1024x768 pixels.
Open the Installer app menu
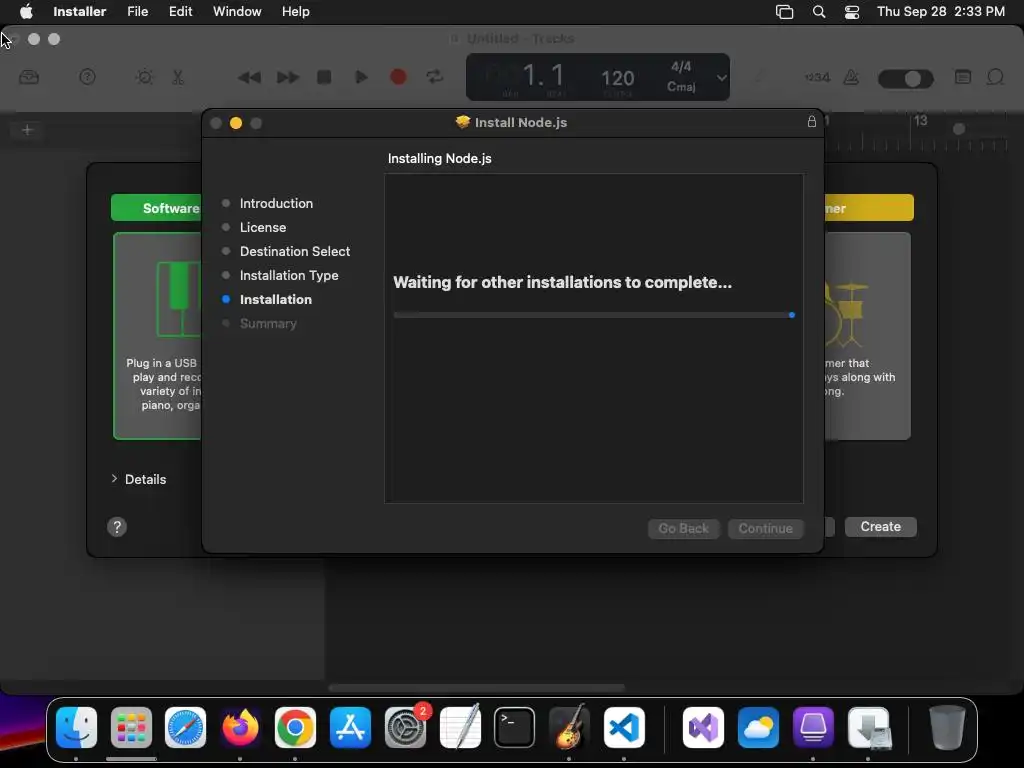tap(80, 12)
